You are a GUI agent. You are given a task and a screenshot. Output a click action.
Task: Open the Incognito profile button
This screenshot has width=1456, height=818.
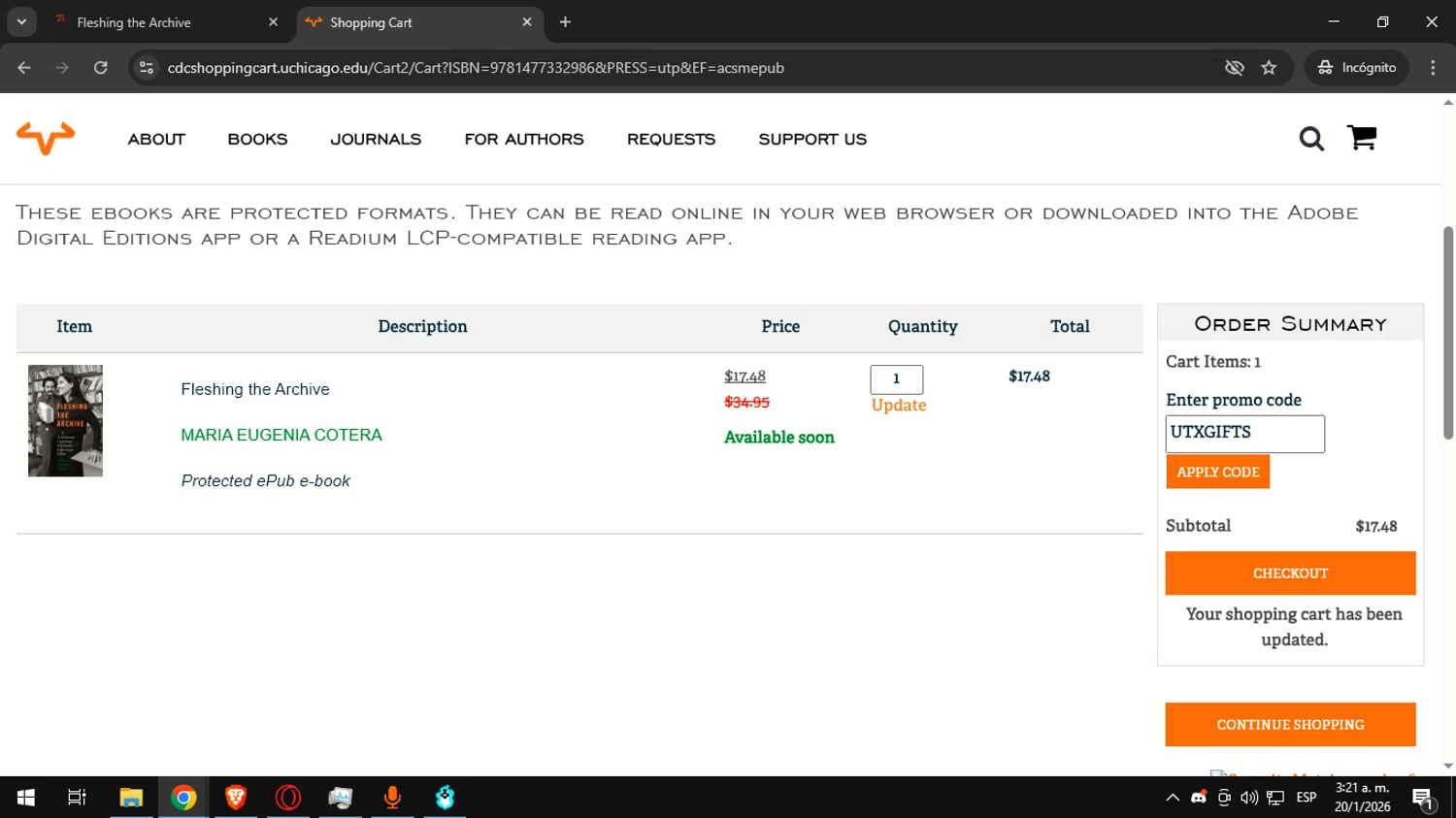(1356, 68)
